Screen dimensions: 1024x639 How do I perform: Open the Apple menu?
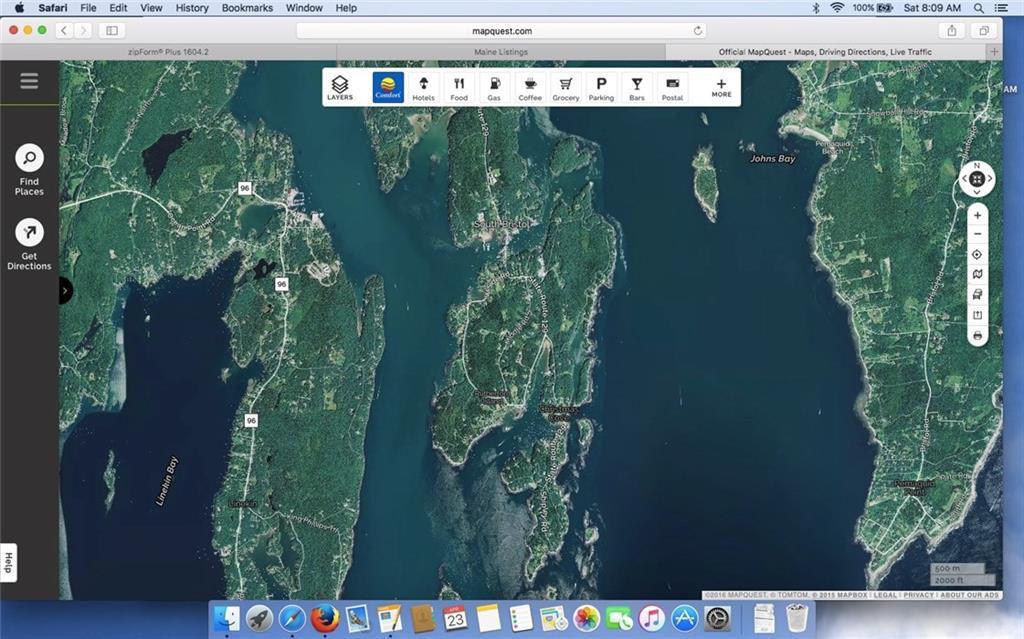(19, 8)
